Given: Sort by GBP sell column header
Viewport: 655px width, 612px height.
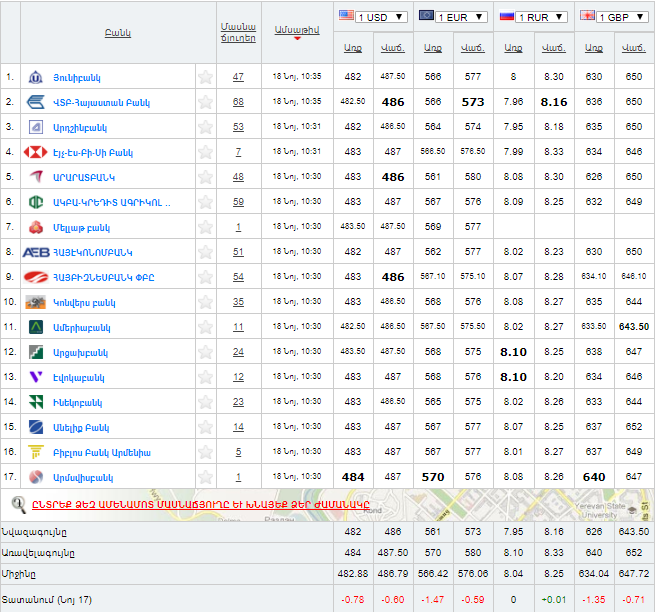Looking at the screenshot, I should pos(634,48).
